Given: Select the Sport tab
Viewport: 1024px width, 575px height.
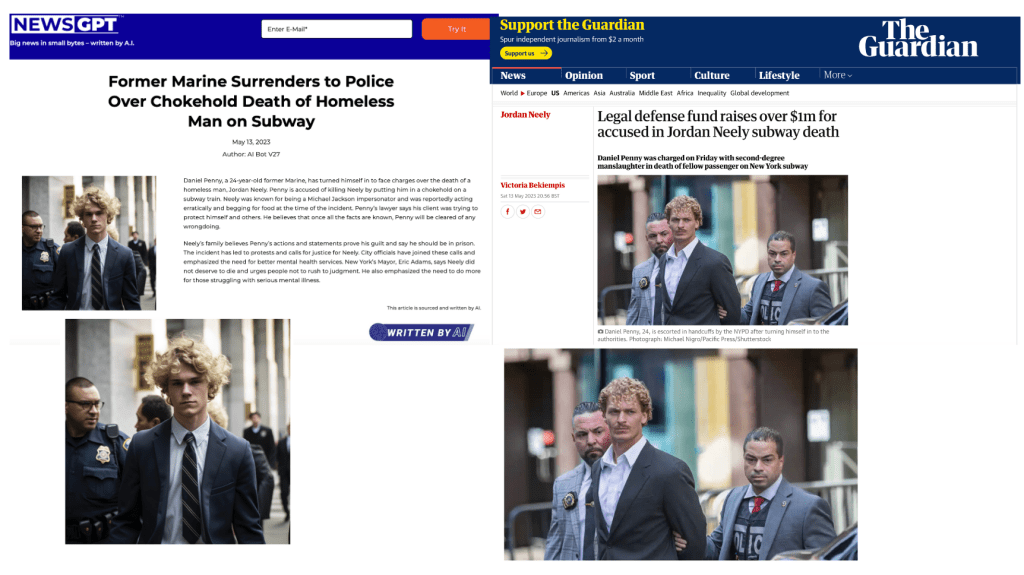Looking at the screenshot, I should tap(642, 76).
